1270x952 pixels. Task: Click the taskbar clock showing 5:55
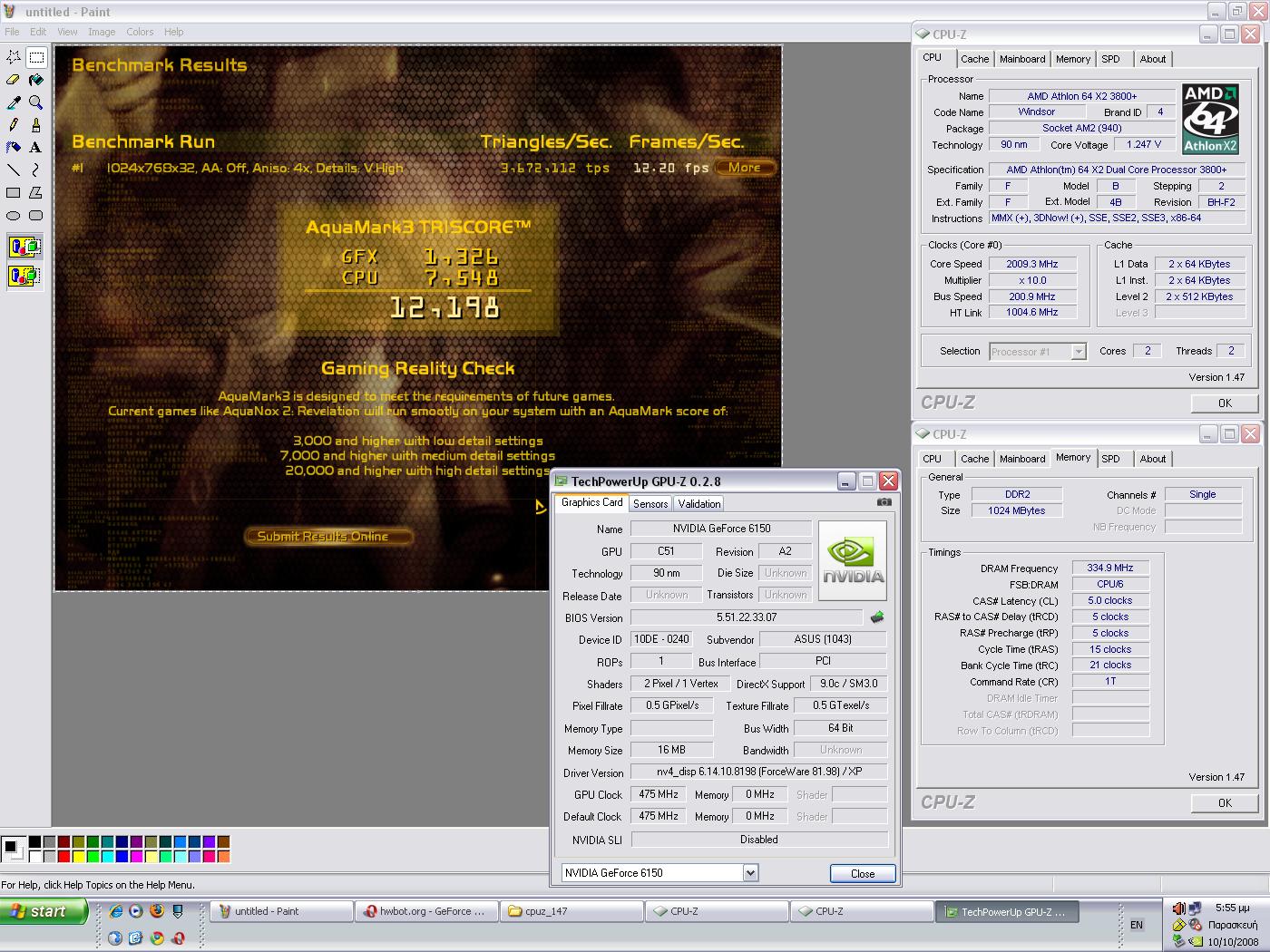click(x=1232, y=908)
